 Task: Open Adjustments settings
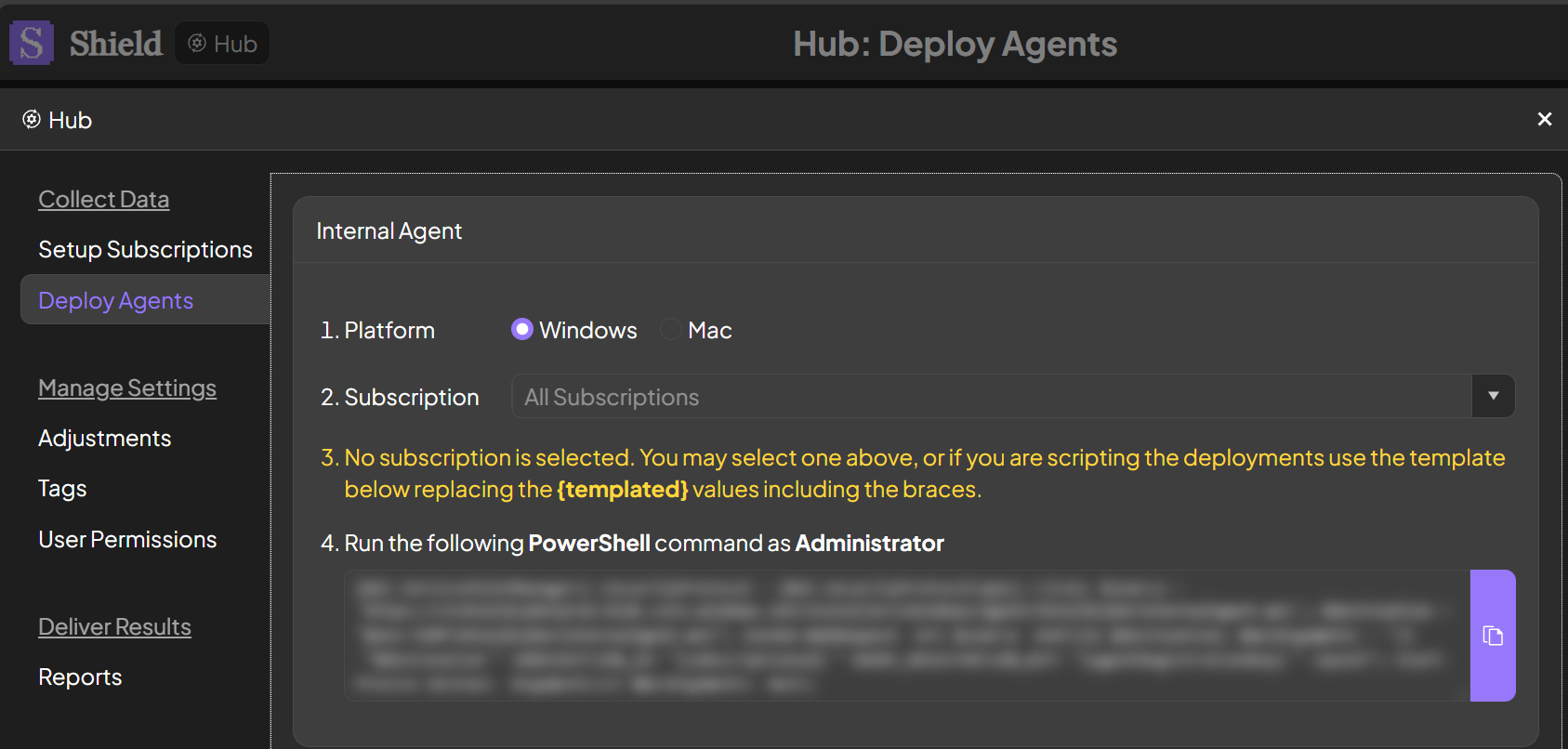pyautogui.click(x=105, y=439)
